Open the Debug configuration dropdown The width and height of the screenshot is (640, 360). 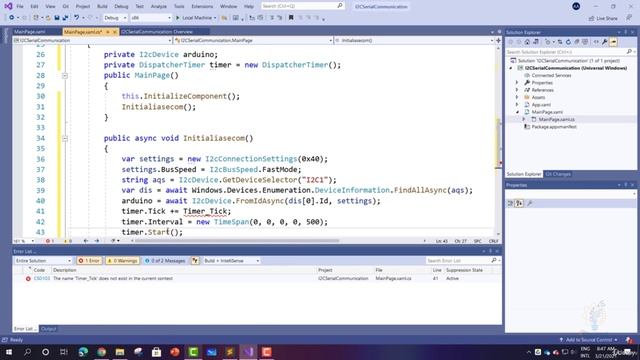pos(115,18)
